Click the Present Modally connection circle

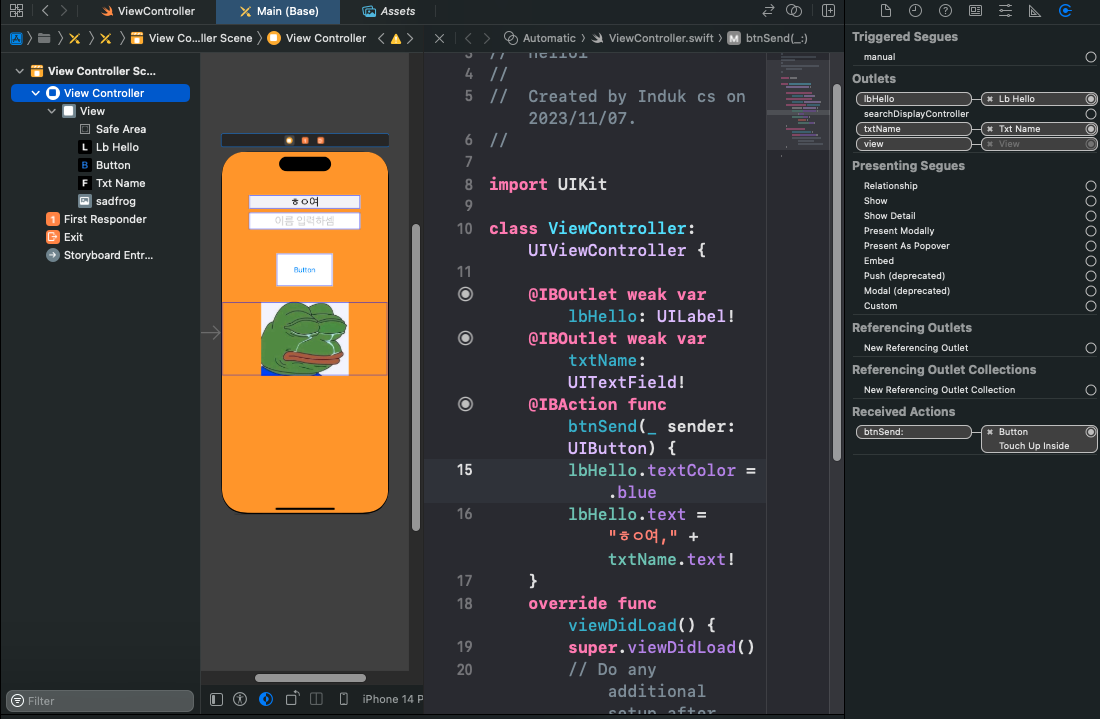coord(1090,231)
